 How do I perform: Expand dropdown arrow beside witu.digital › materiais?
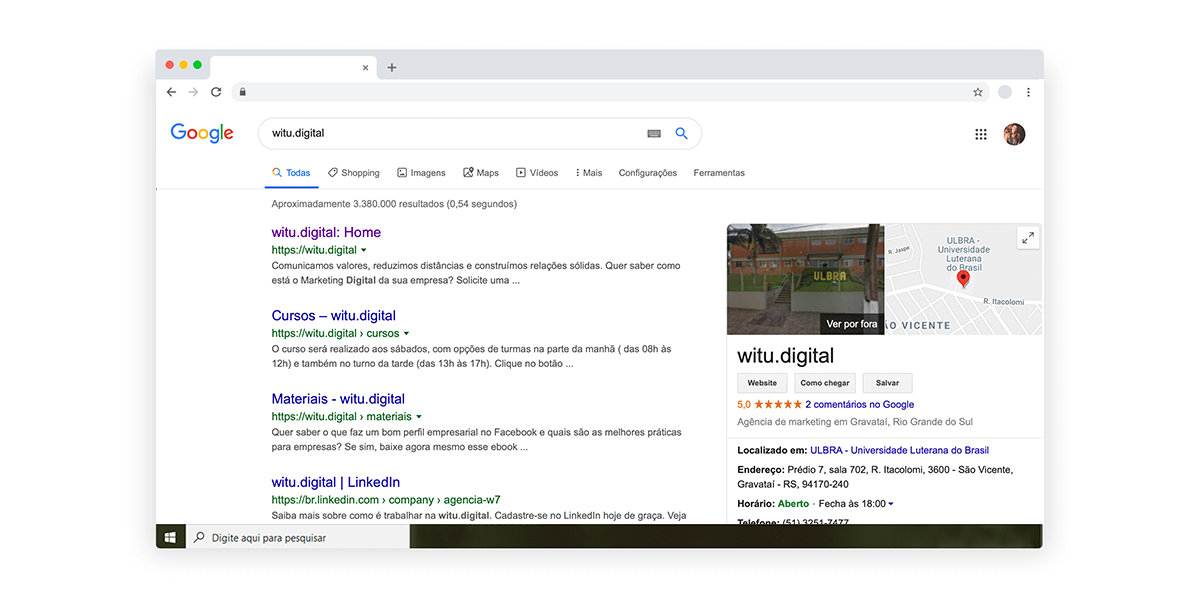coord(419,417)
